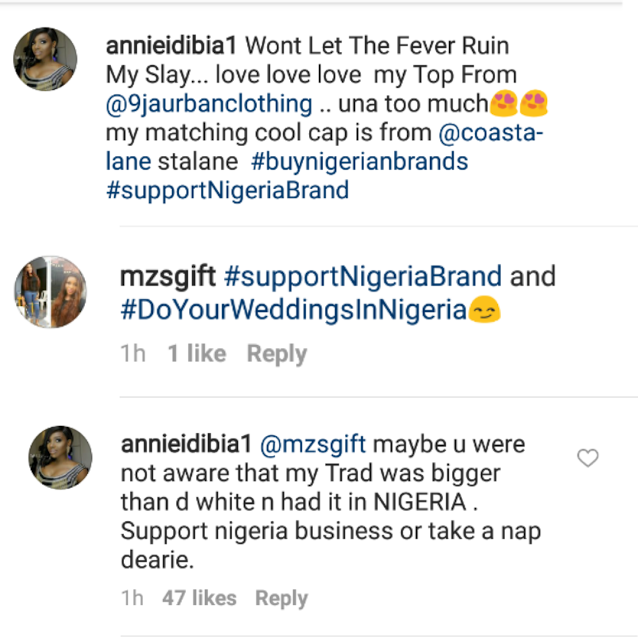The width and height of the screenshot is (638, 638).
Task: Open the annieidibia1 username in the caption
Action: [171, 45]
